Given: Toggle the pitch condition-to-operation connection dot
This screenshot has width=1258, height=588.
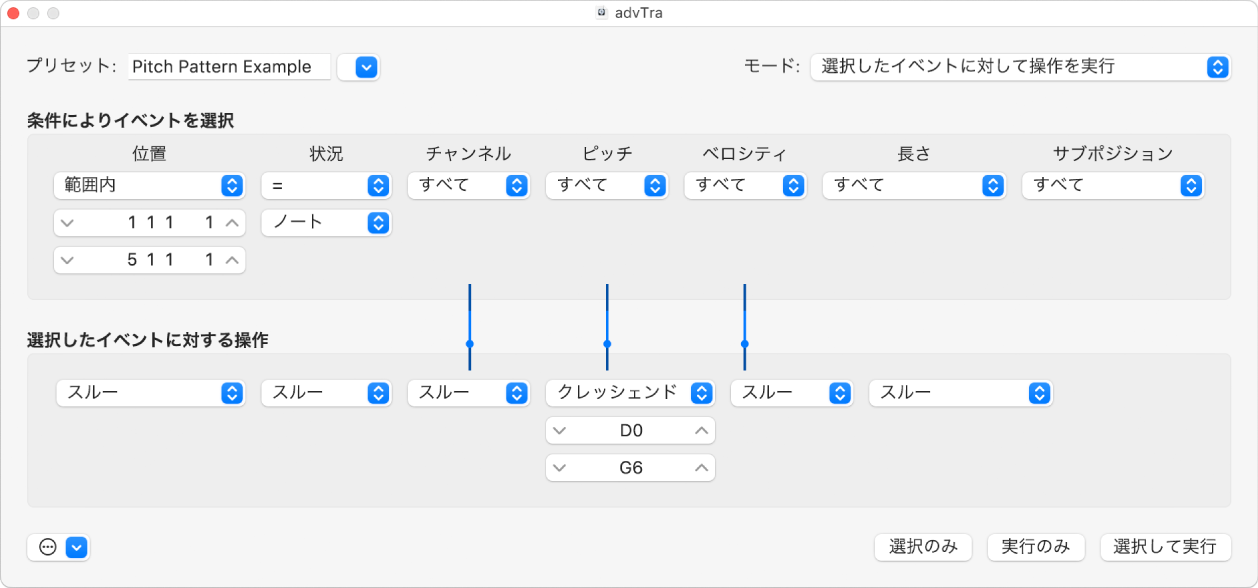Looking at the screenshot, I should [606, 344].
